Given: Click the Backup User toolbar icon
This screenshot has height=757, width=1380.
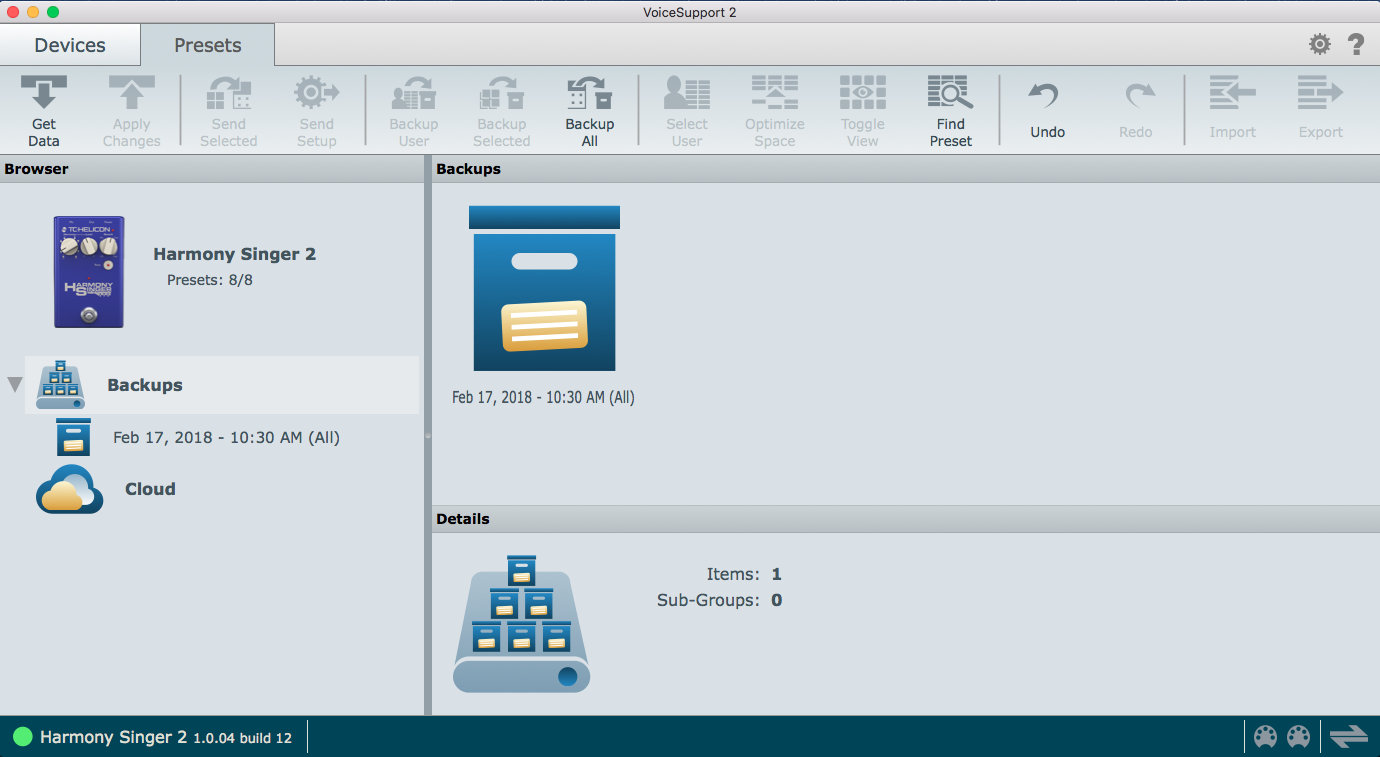Looking at the screenshot, I should (x=414, y=111).
